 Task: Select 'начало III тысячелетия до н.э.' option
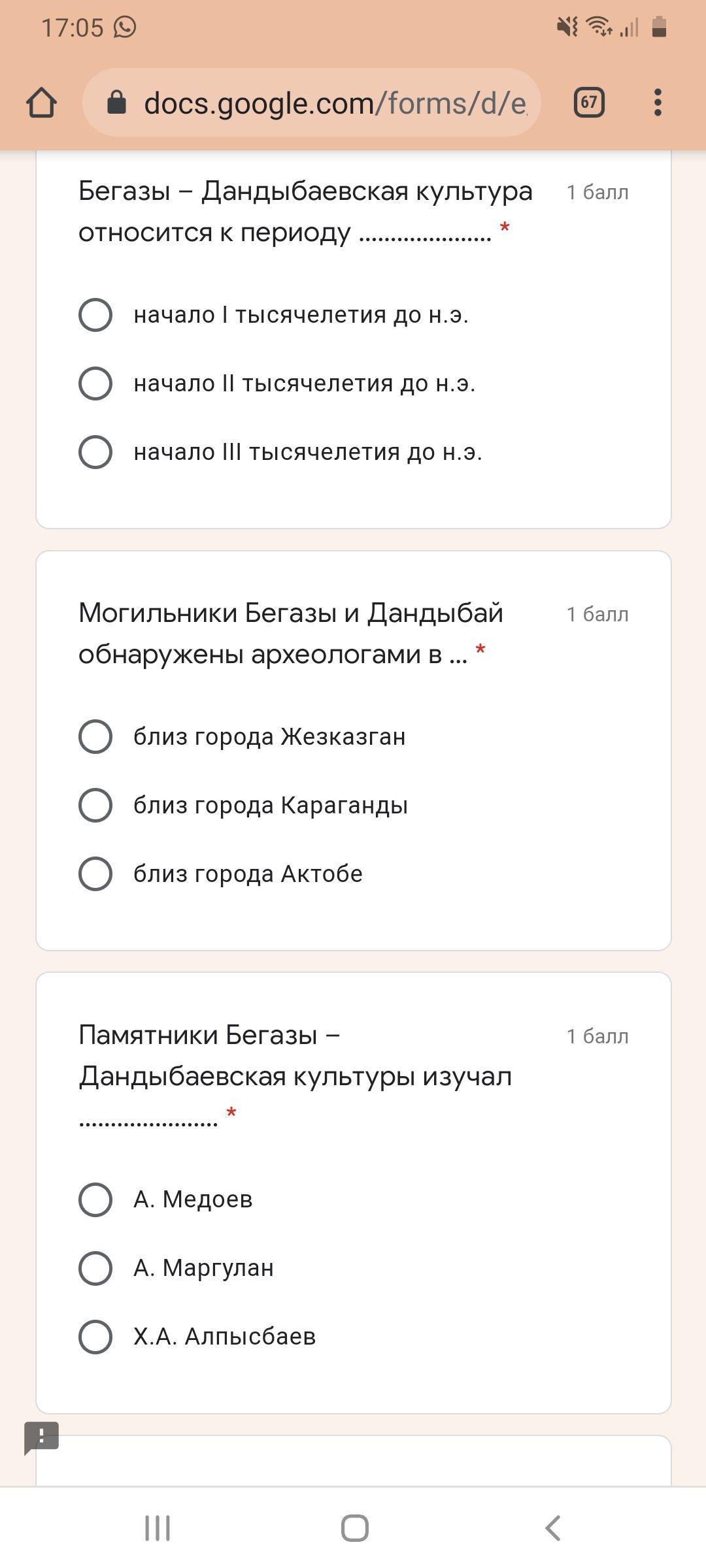click(x=95, y=452)
